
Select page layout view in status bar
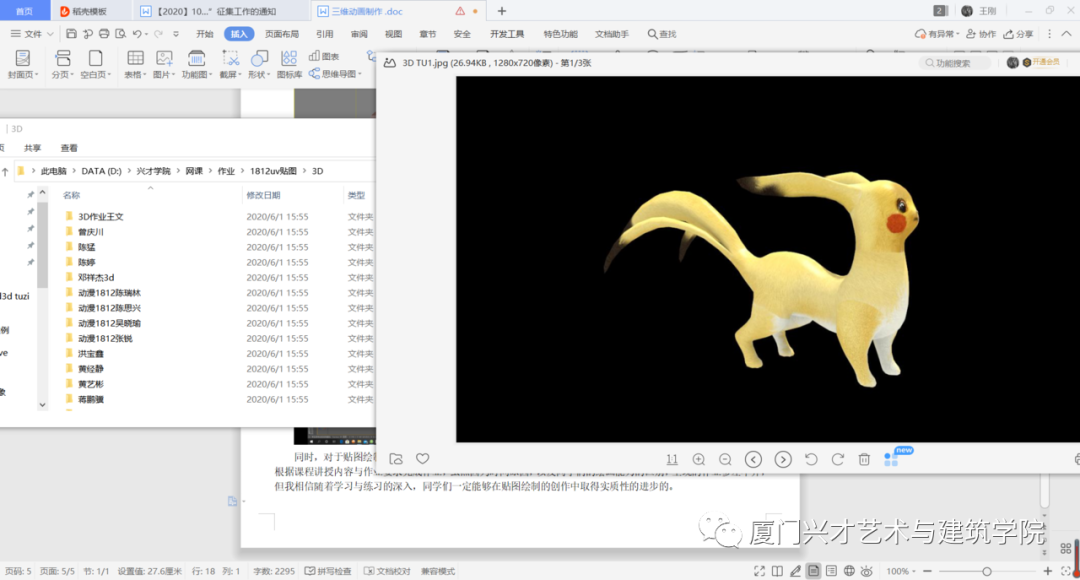tap(813, 571)
